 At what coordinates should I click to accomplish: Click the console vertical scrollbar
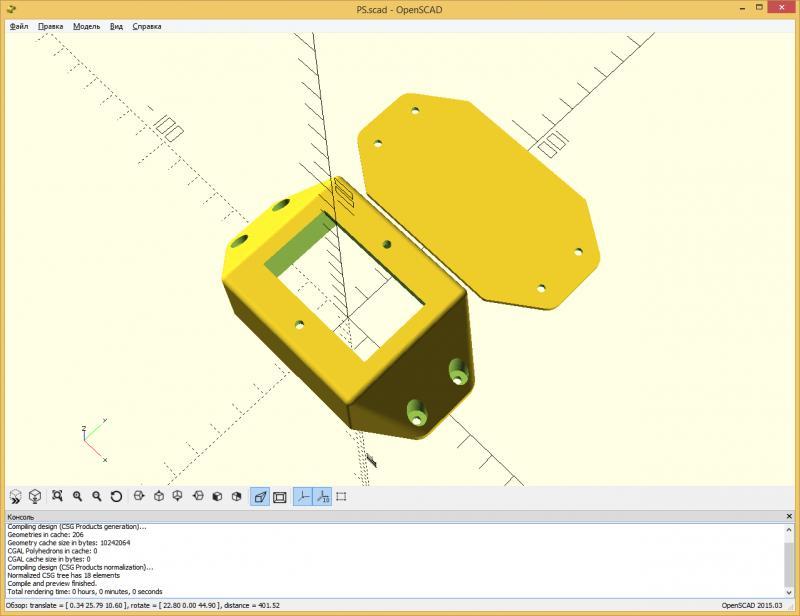790,560
